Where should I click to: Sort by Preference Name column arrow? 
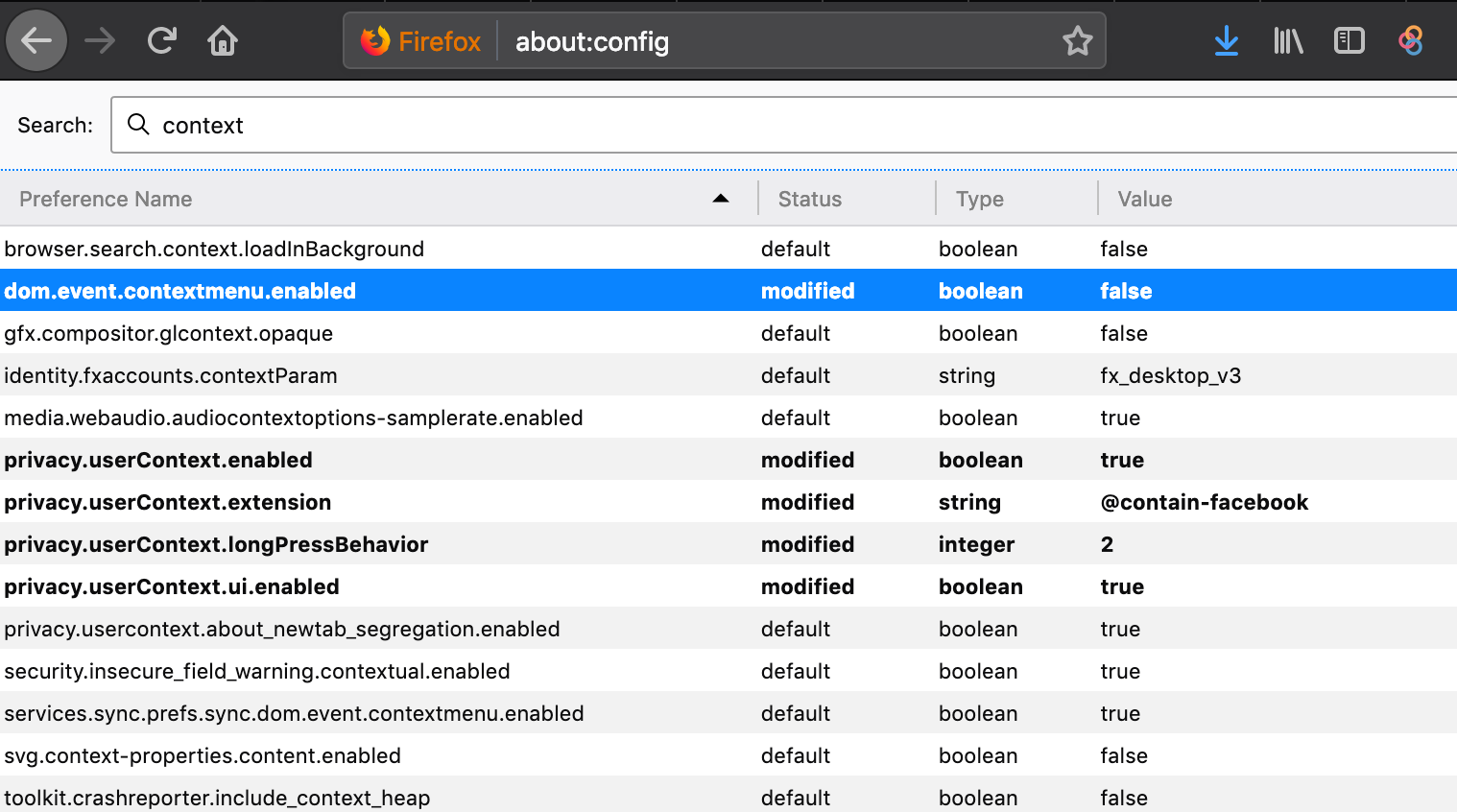721,199
